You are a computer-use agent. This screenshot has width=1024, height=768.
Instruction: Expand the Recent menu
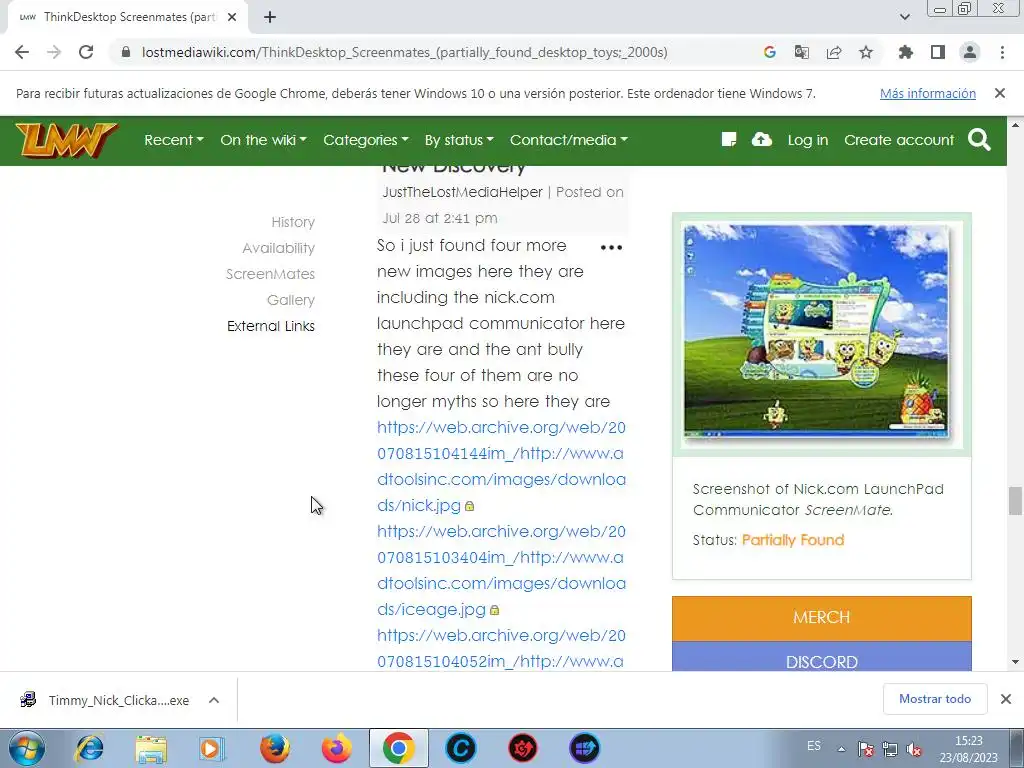(x=174, y=140)
